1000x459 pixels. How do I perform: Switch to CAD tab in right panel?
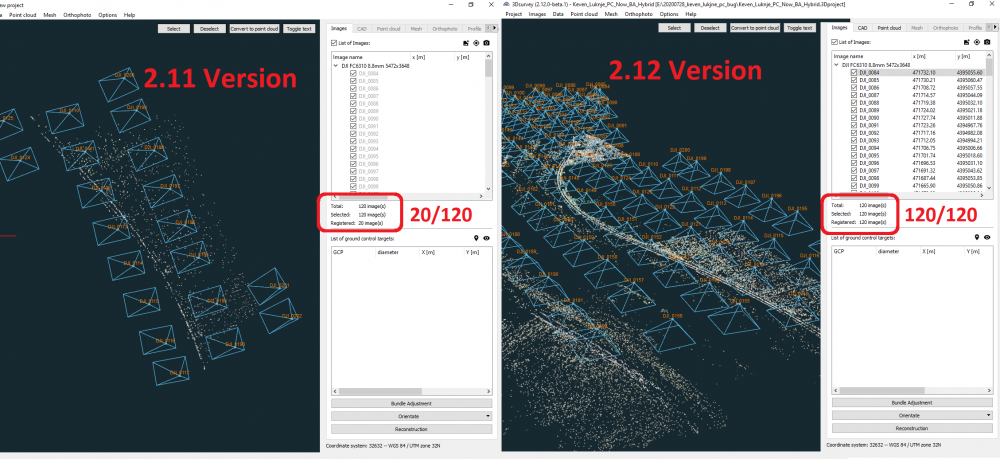[861, 28]
